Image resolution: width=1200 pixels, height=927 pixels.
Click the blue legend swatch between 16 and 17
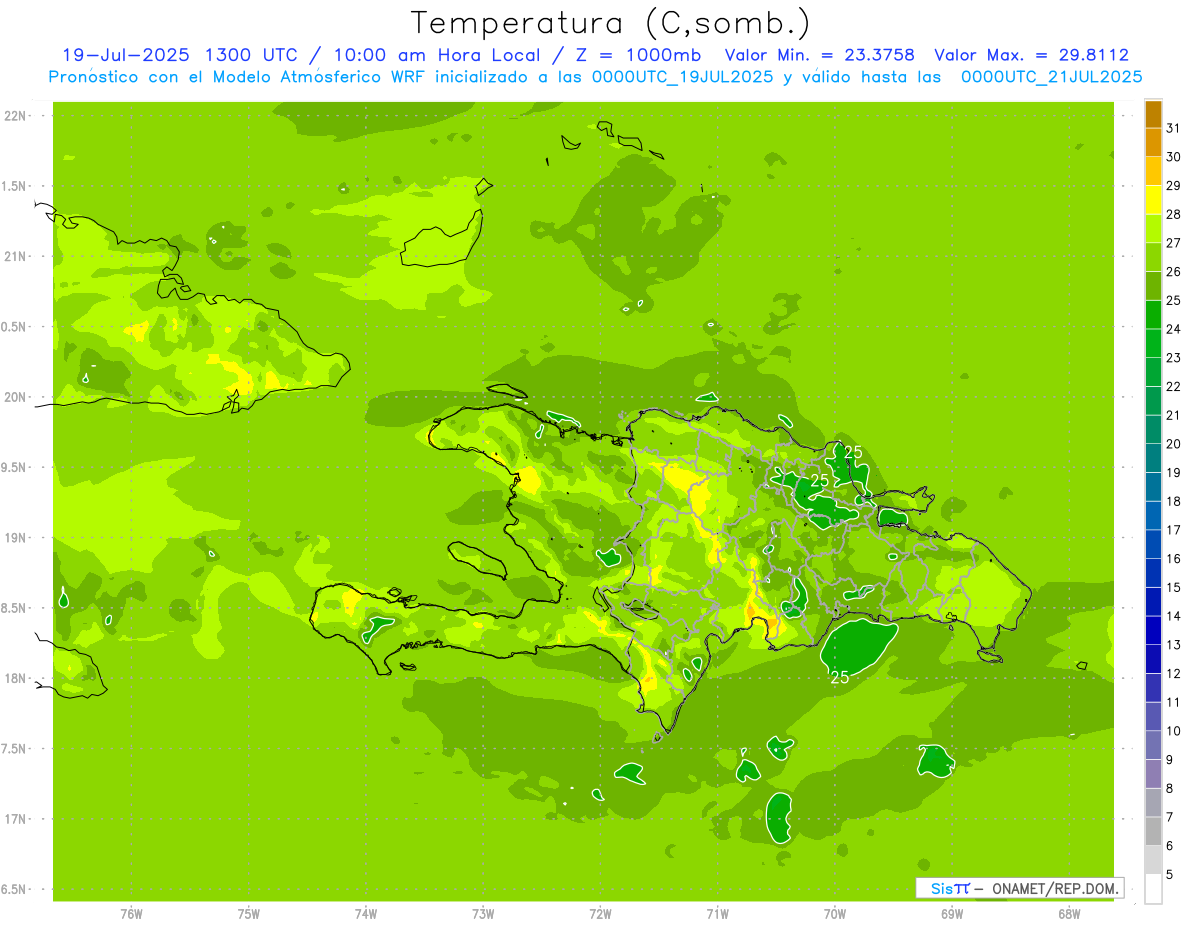(1153, 544)
